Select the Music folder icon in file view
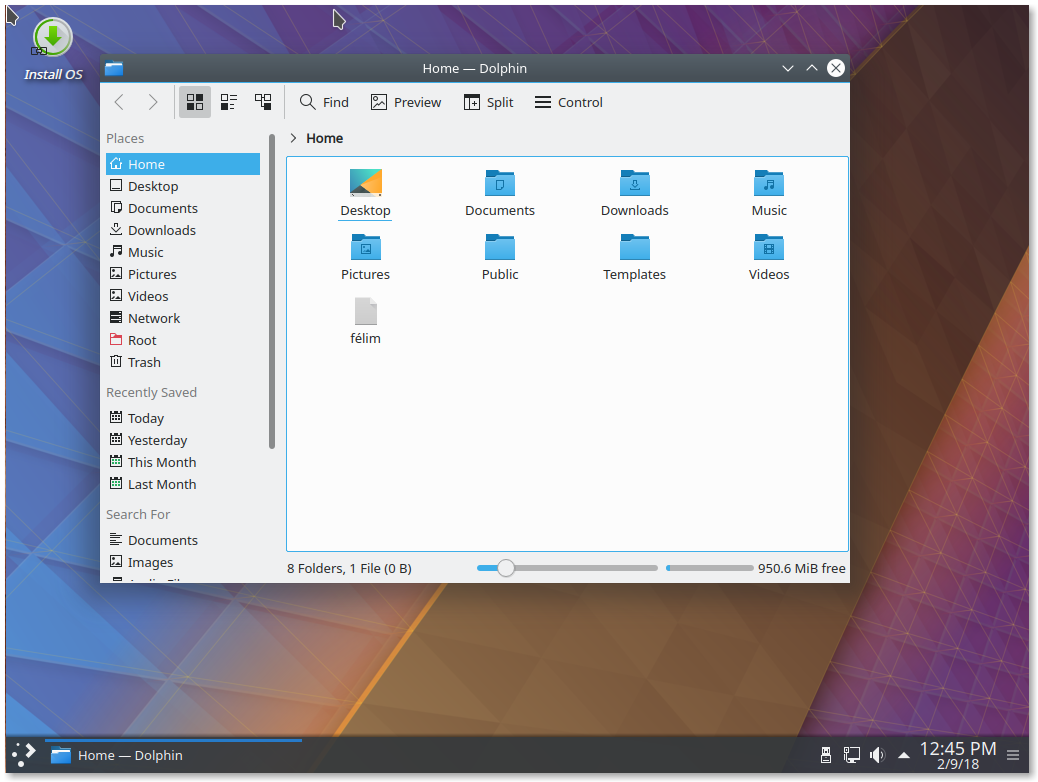 [769, 183]
